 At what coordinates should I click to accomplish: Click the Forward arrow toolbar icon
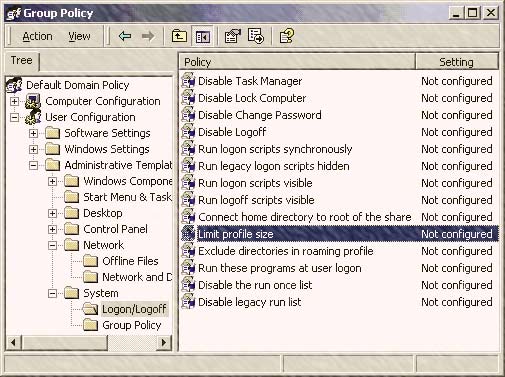tap(148, 36)
